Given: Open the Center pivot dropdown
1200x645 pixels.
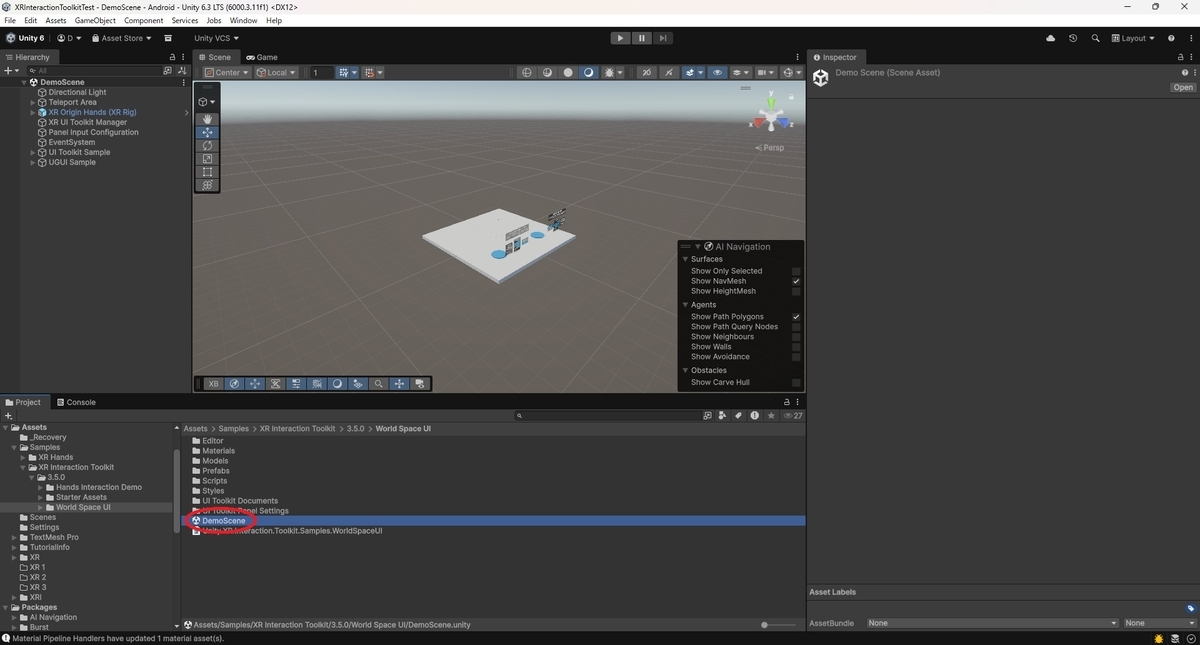Looking at the screenshot, I should click(x=226, y=72).
